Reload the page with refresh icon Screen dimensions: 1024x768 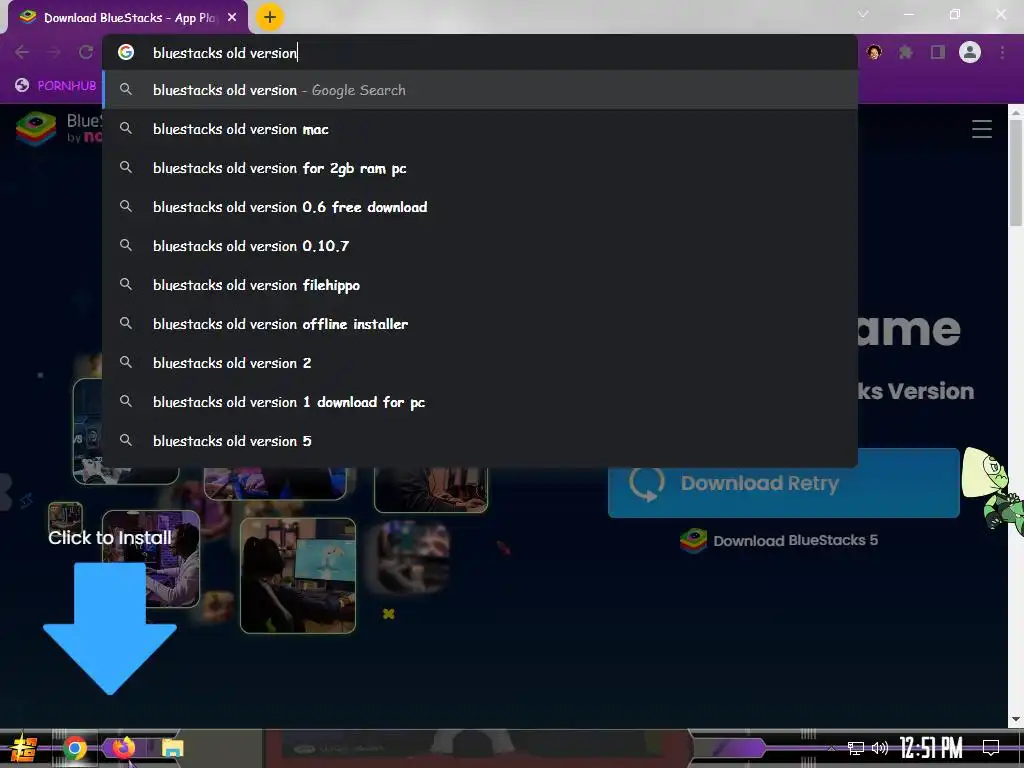[86, 52]
